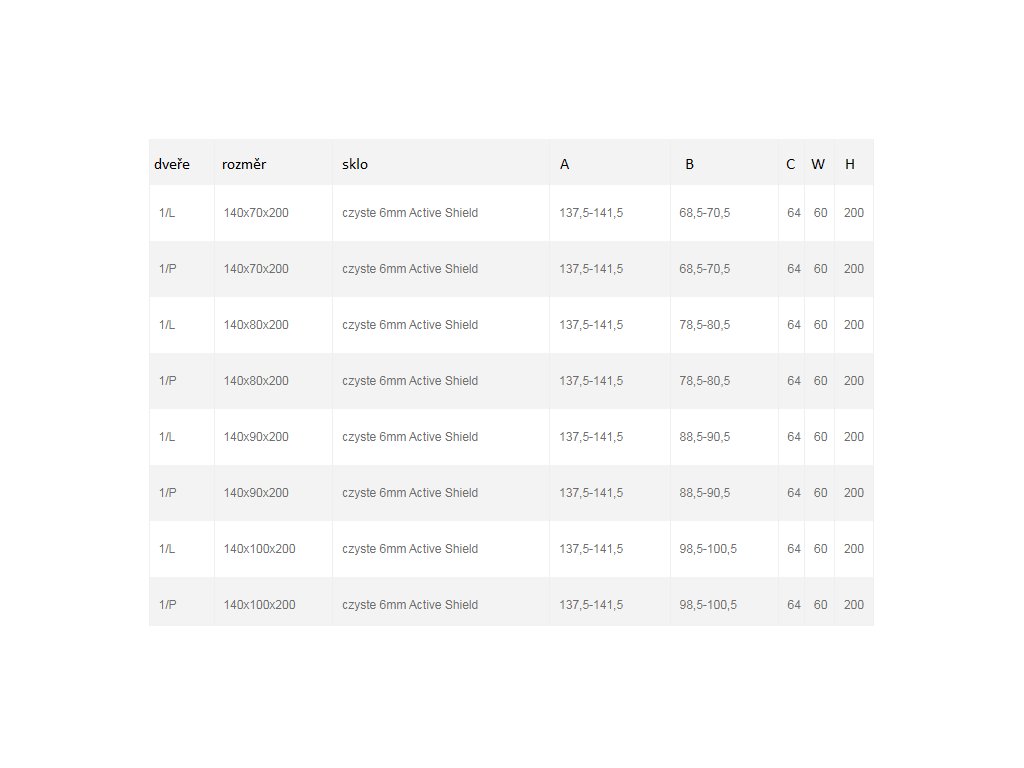Click the "B" column header

[689, 164]
